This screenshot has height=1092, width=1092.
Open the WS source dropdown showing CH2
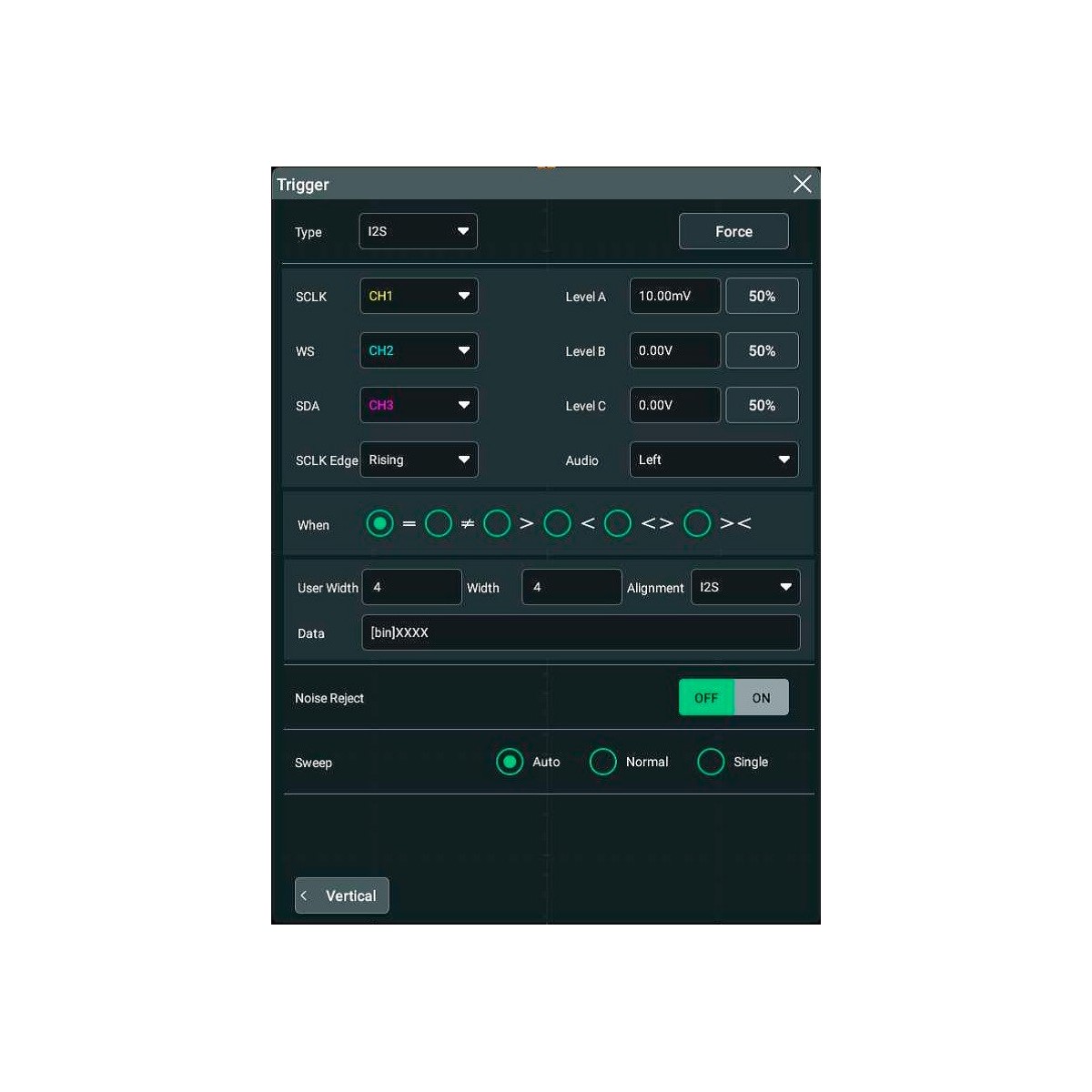[x=419, y=350]
